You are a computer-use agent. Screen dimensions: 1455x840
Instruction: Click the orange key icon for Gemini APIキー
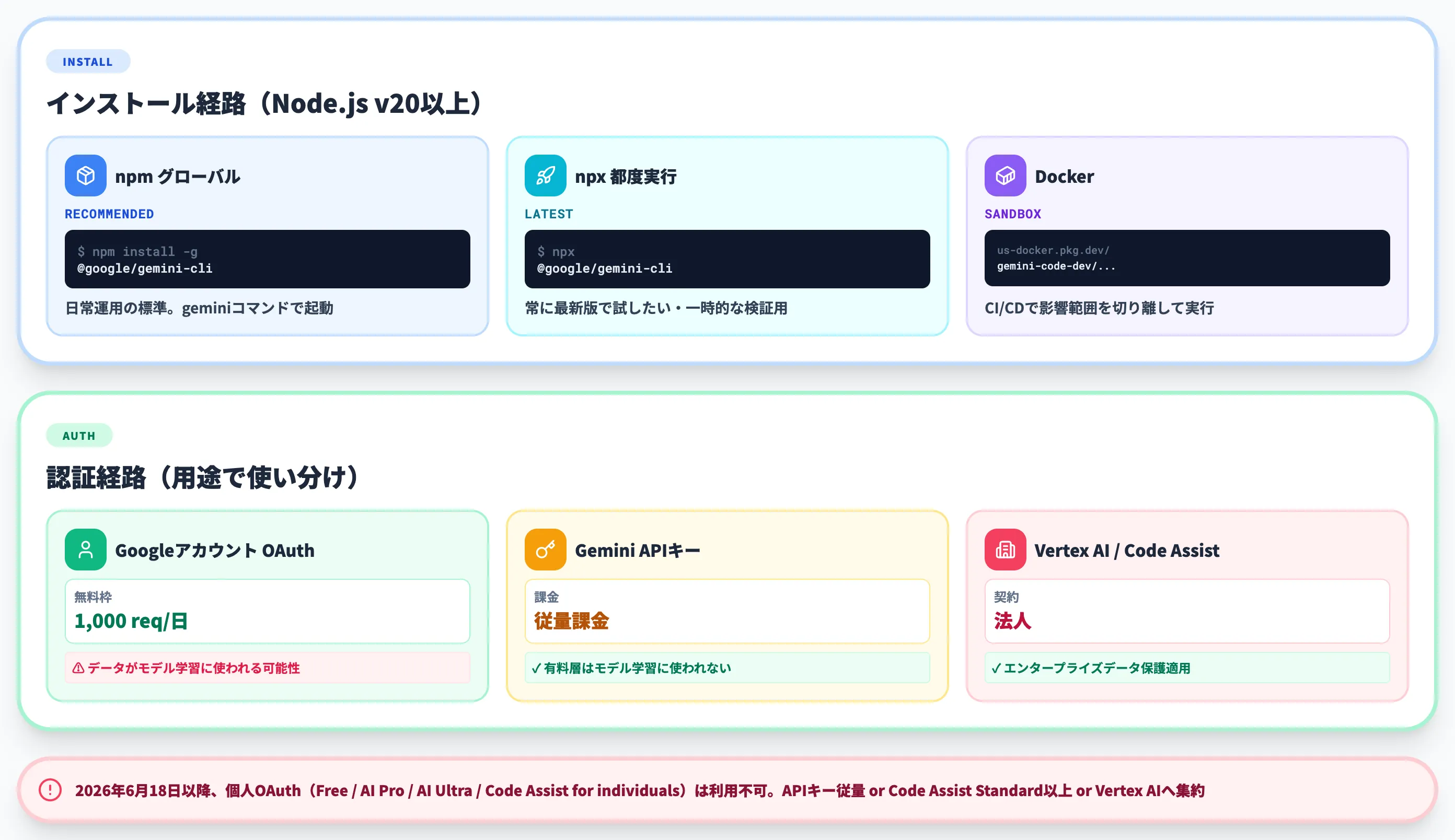[x=546, y=549]
